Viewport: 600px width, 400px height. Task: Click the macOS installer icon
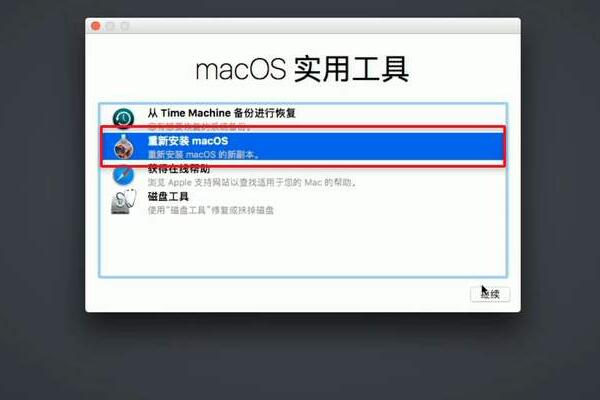pos(123,147)
